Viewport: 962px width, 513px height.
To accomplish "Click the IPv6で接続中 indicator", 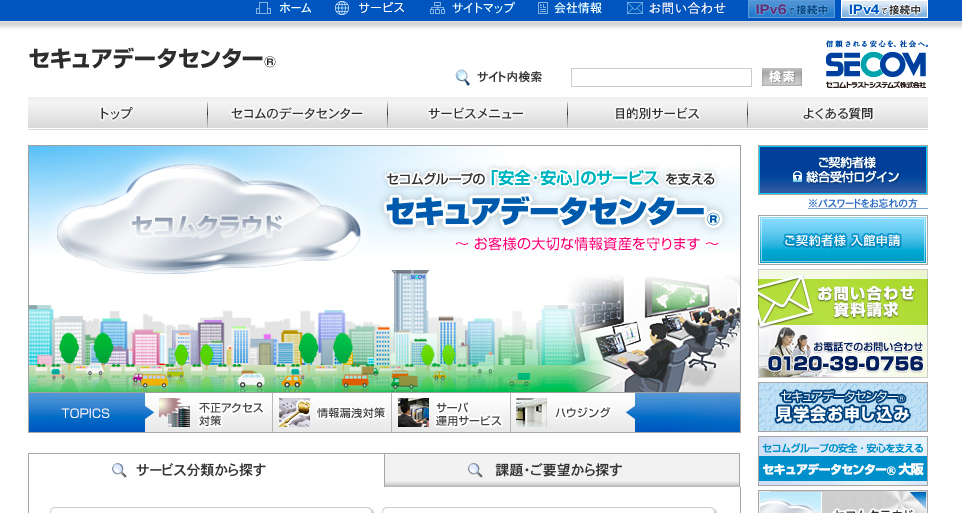I will tap(791, 9).
